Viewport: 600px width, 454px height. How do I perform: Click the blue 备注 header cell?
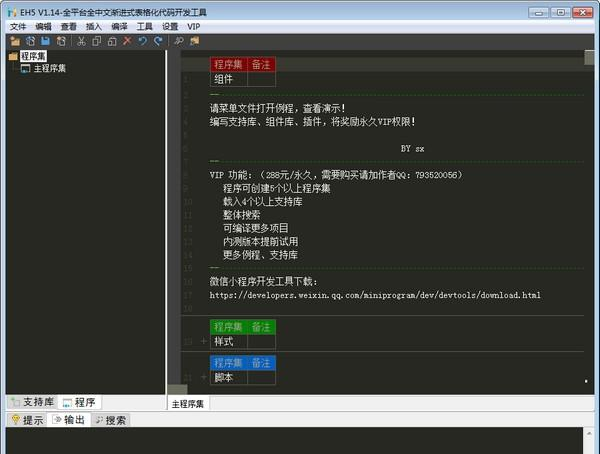pyautogui.click(x=261, y=363)
